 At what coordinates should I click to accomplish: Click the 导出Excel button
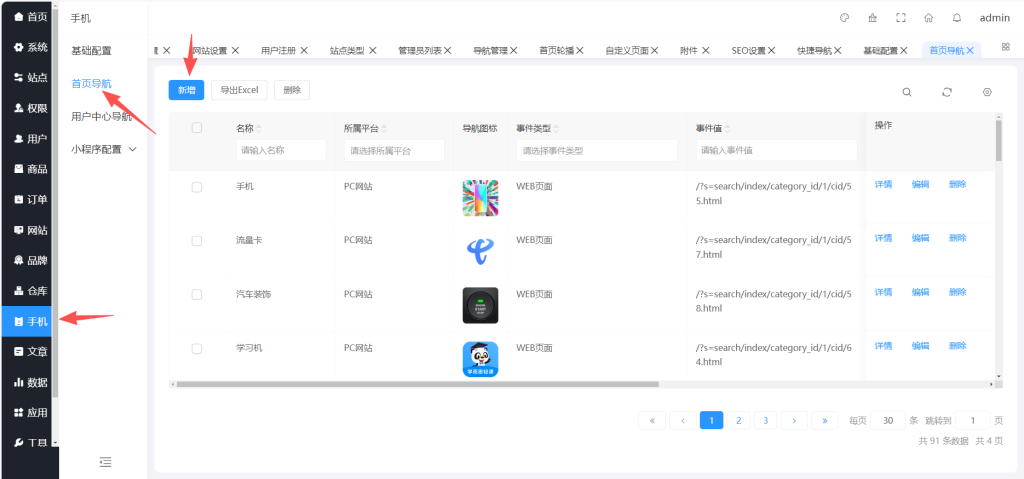coord(240,91)
